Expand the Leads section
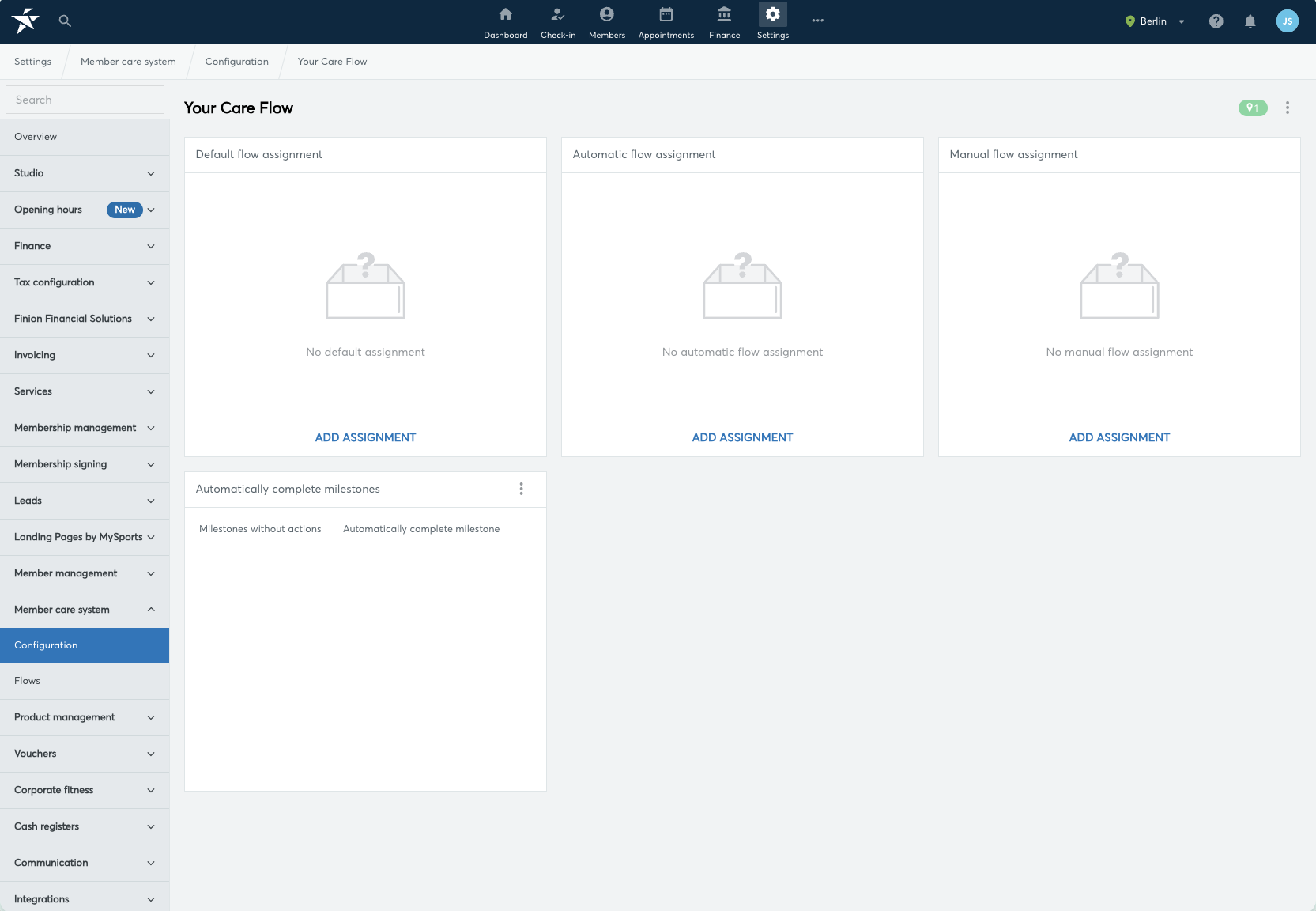The height and width of the screenshot is (911, 1316). click(85, 501)
